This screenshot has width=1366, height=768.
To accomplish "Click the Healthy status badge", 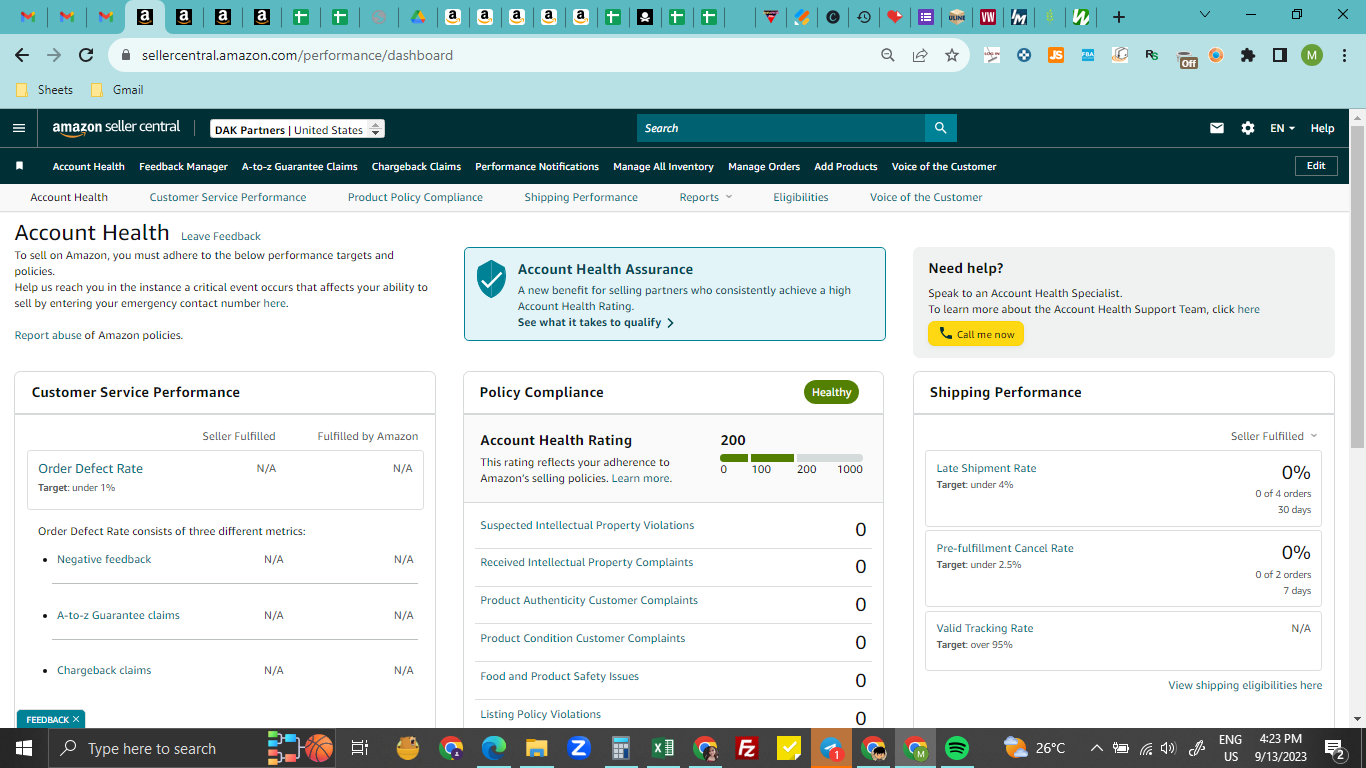I will [x=831, y=392].
